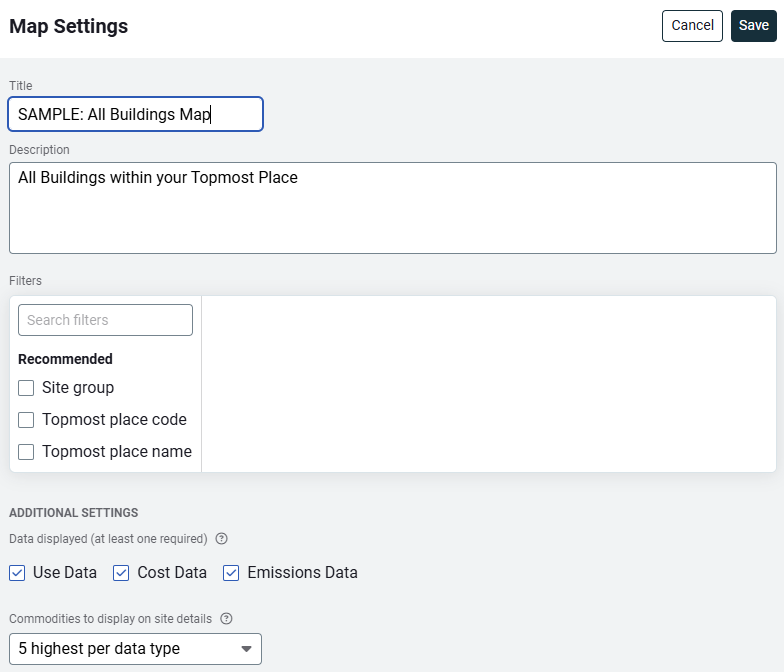Click the dropdown arrow in the commodities selector
The width and height of the screenshot is (784, 672).
[247, 649]
